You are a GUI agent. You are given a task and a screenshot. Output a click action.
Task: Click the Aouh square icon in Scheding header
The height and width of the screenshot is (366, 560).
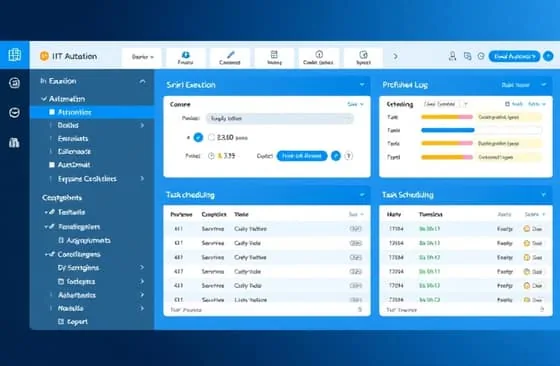(x=507, y=104)
